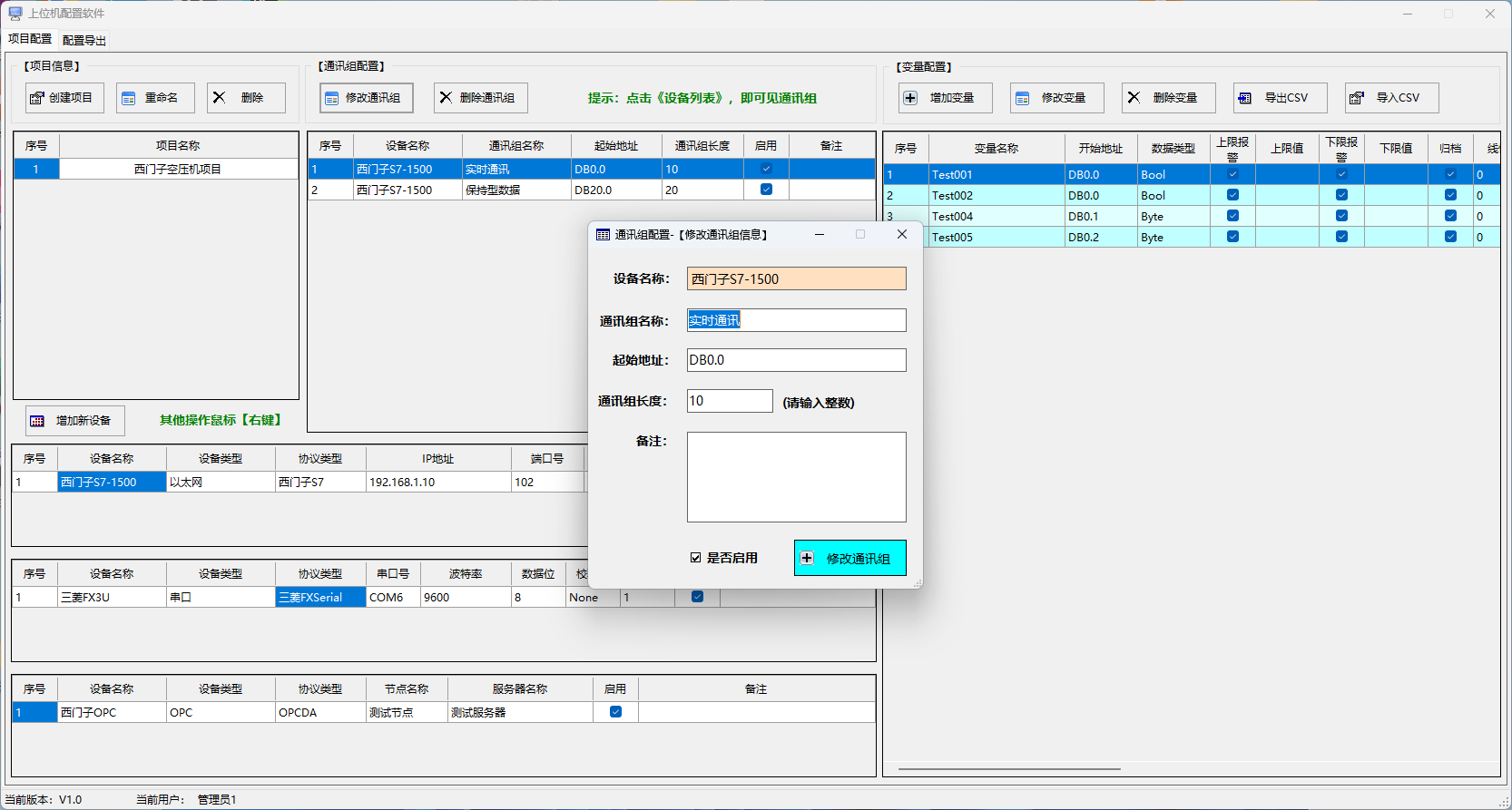
Task: Click the 删除变量 X icon
Action: point(1134,98)
